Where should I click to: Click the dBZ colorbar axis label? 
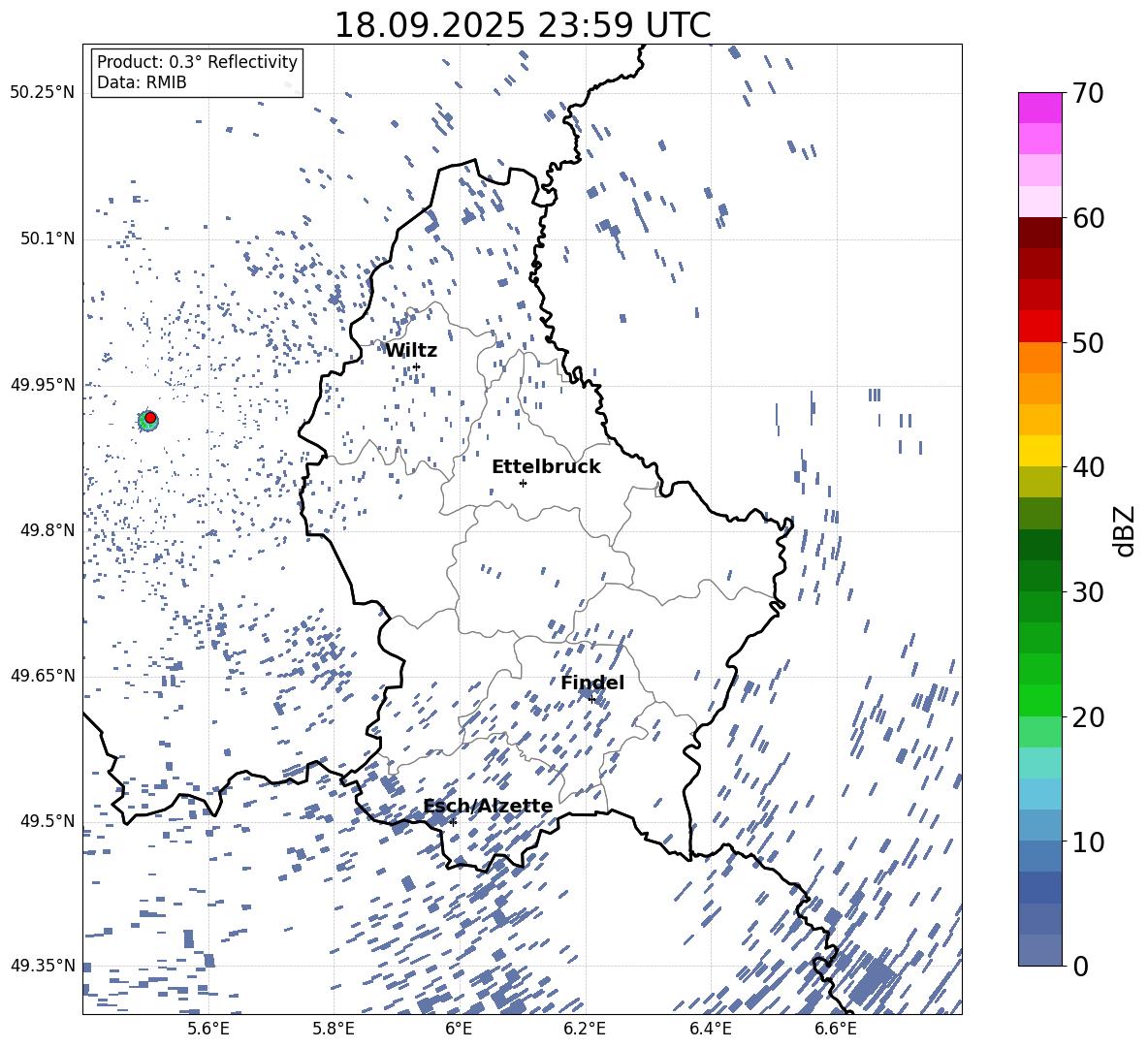click(x=1123, y=530)
